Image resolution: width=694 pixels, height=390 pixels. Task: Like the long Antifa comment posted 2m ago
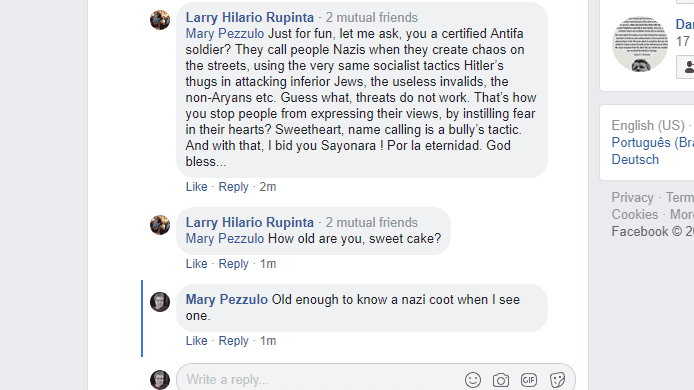tap(197, 187)
